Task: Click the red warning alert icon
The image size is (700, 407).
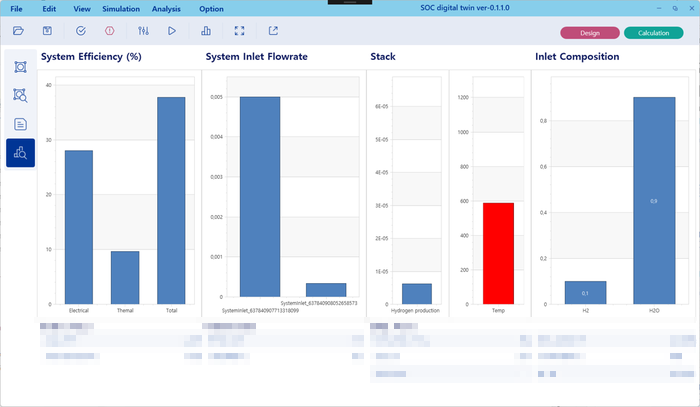Action: pos(109,31)
